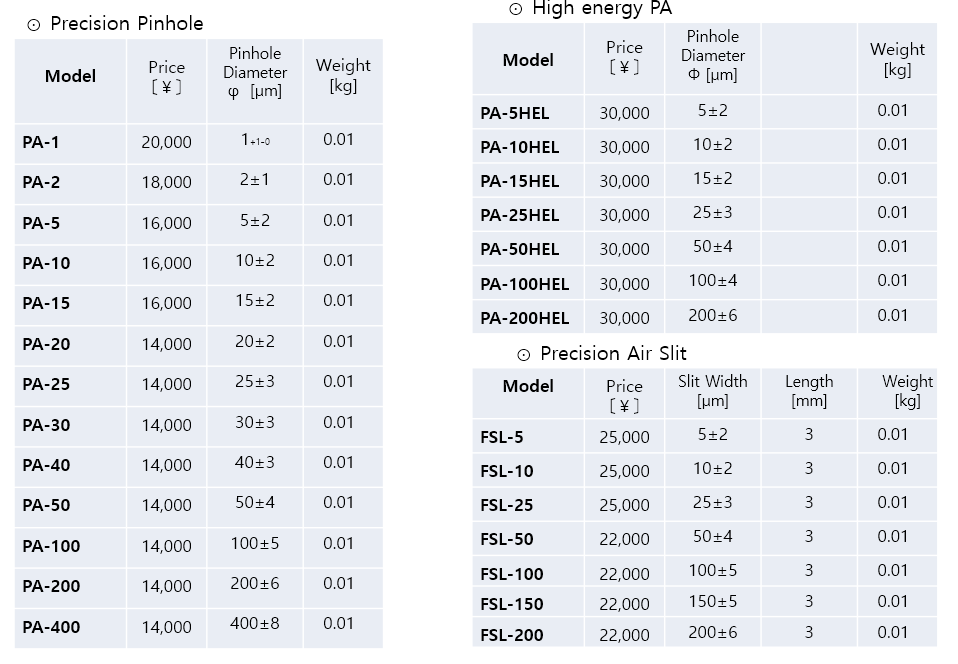Select the PA-1 model cell
This screenshot has width=958, height=664.
pos(70,143)
